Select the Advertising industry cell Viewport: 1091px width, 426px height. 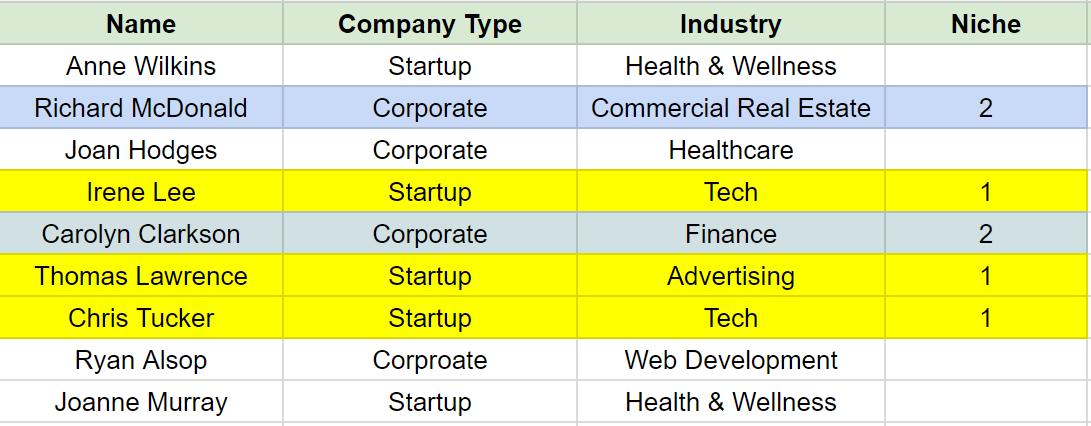(x=731, y=276)
